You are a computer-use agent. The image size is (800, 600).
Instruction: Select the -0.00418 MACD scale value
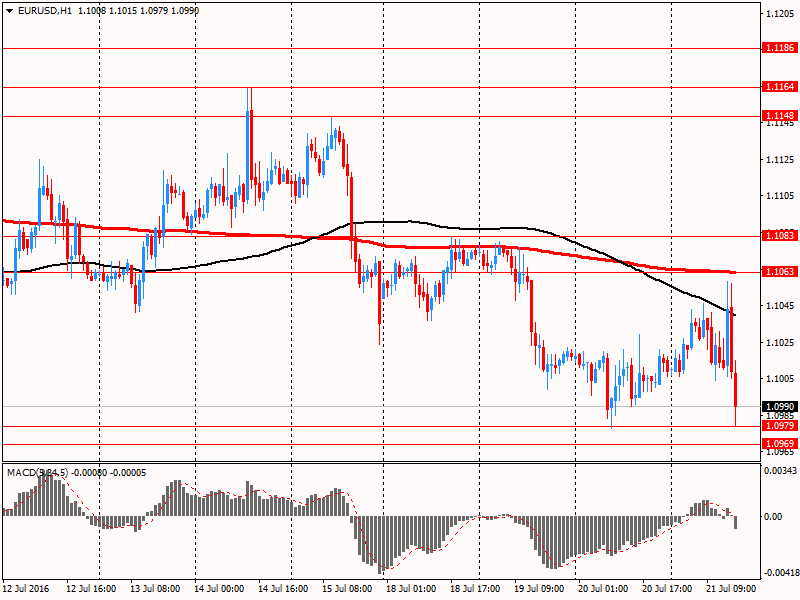coord(779,573)
